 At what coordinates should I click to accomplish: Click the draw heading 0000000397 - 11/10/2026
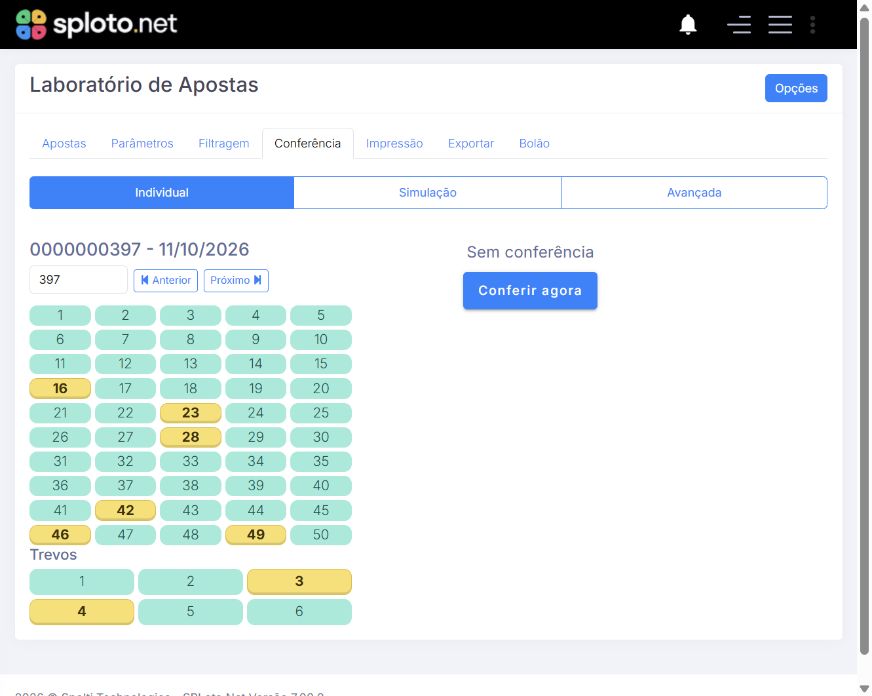coord(140,249)
